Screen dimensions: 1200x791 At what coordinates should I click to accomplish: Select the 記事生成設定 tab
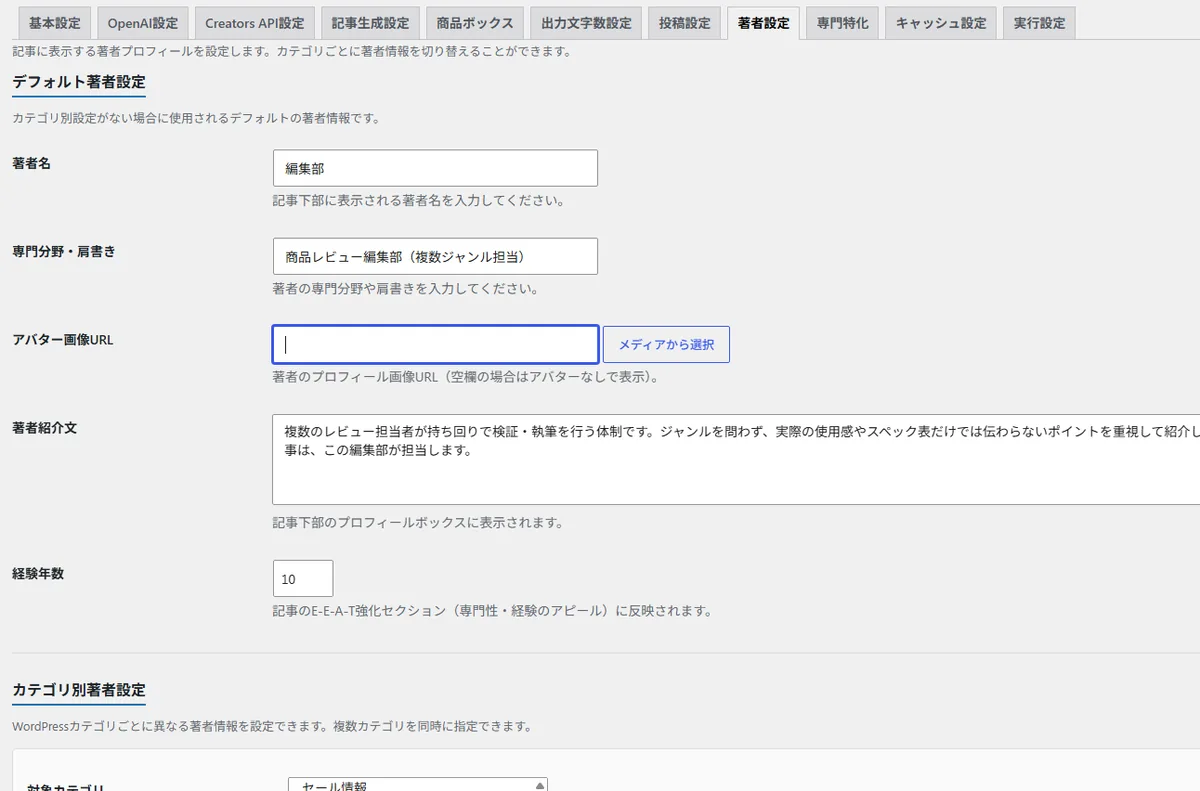370,23
